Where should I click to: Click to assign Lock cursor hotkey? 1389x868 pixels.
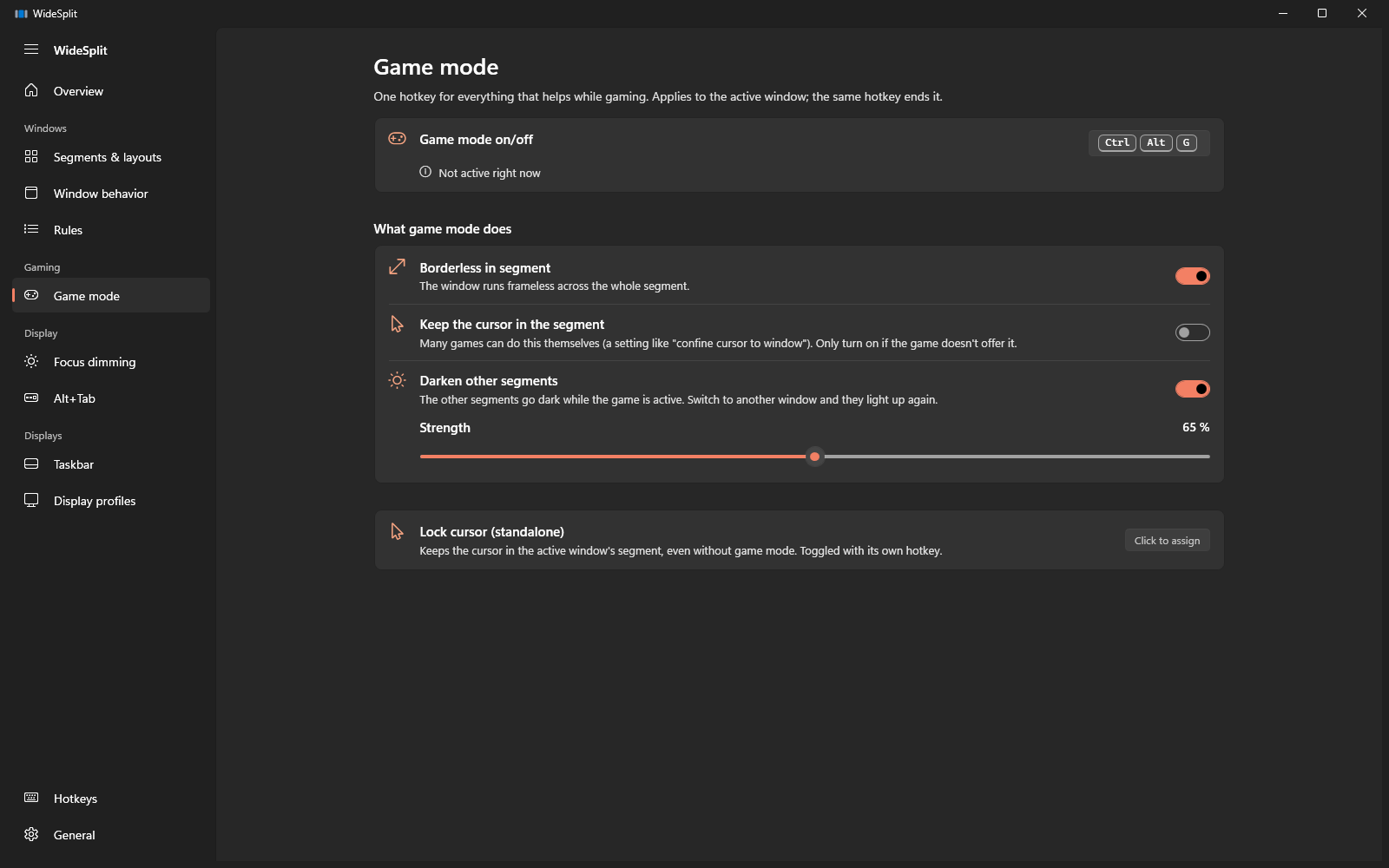click(1167, 540)
